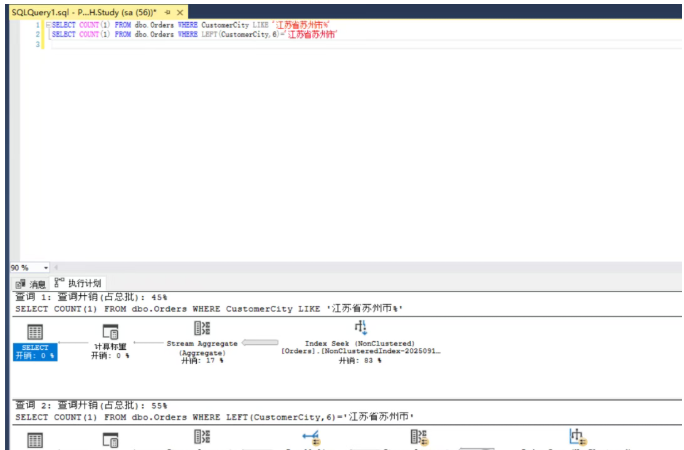Click the LIKE keyword on editor line 1
The height and width of the screenshot is (450, 684).
[260, 25]
